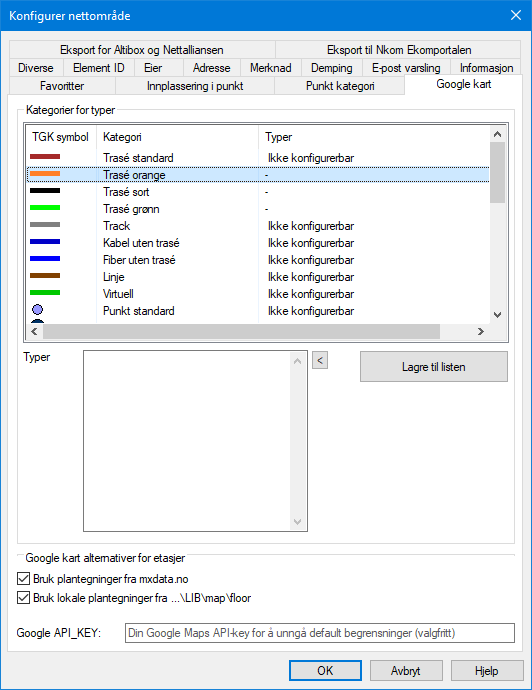
Task: Click the Google API_KEY input field
Action: 320,633
